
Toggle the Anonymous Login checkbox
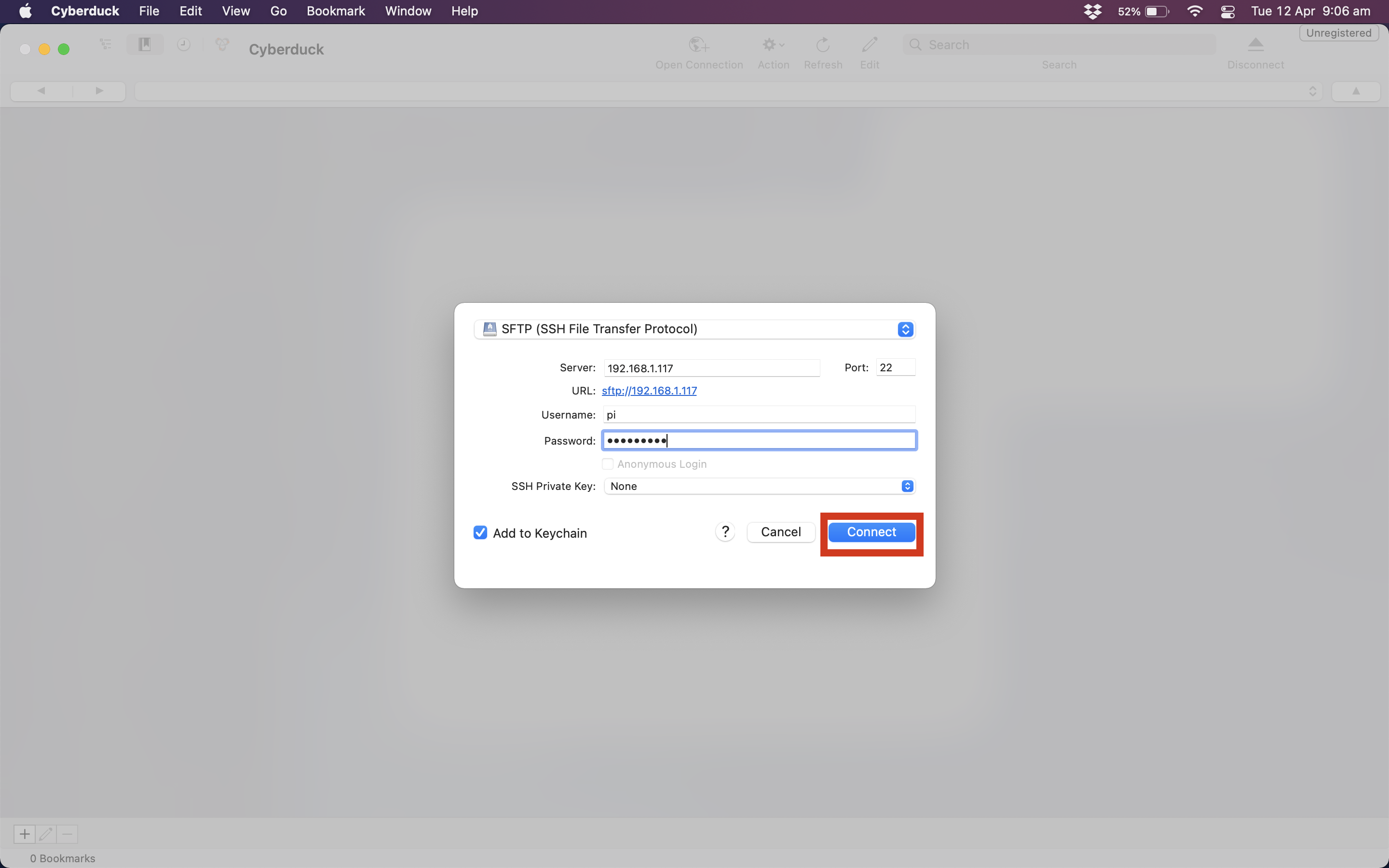pyautogui.click(x=608, y=464)
